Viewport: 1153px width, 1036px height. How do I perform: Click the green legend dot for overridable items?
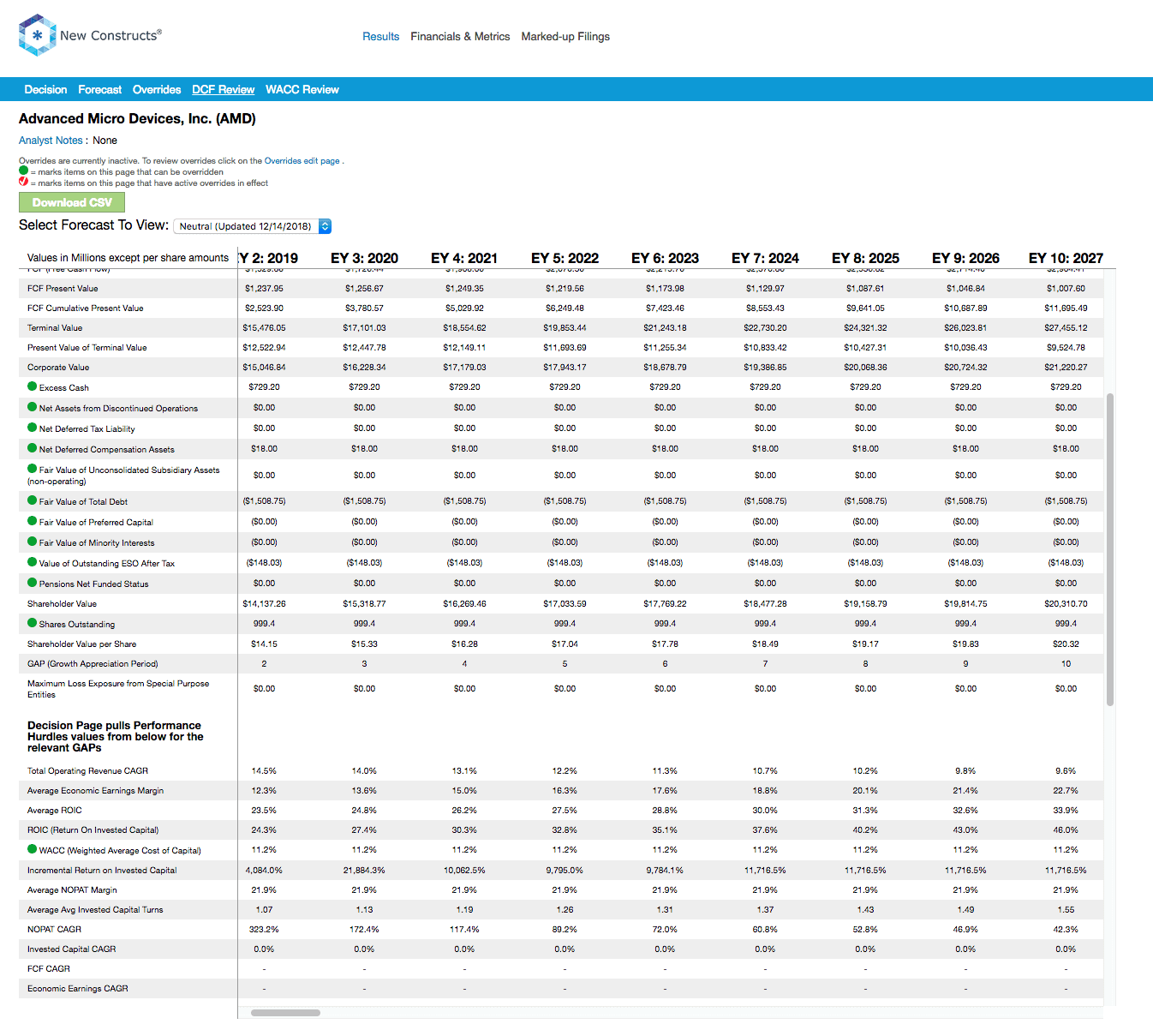(x=24, y=171)
